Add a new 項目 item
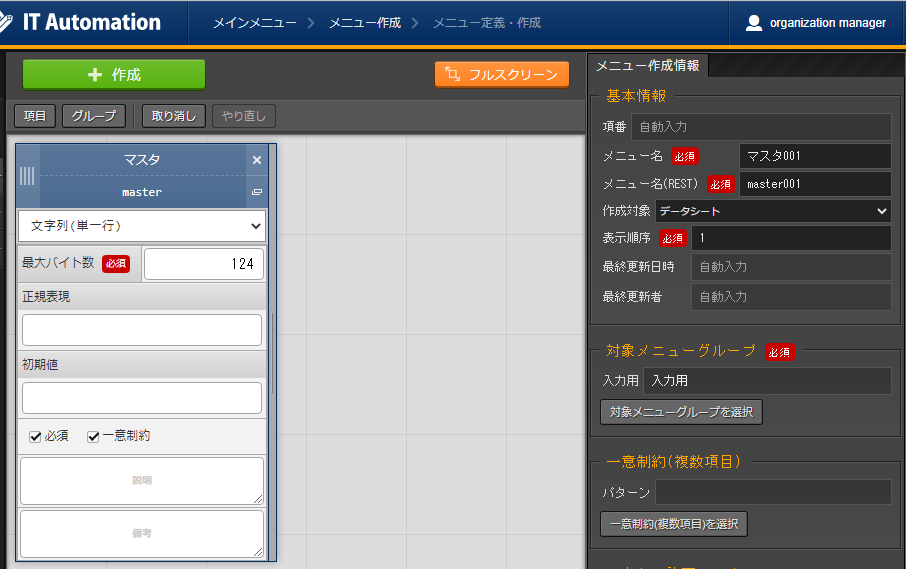This screenshot has height=569, width=906. (x=35, y=116)
